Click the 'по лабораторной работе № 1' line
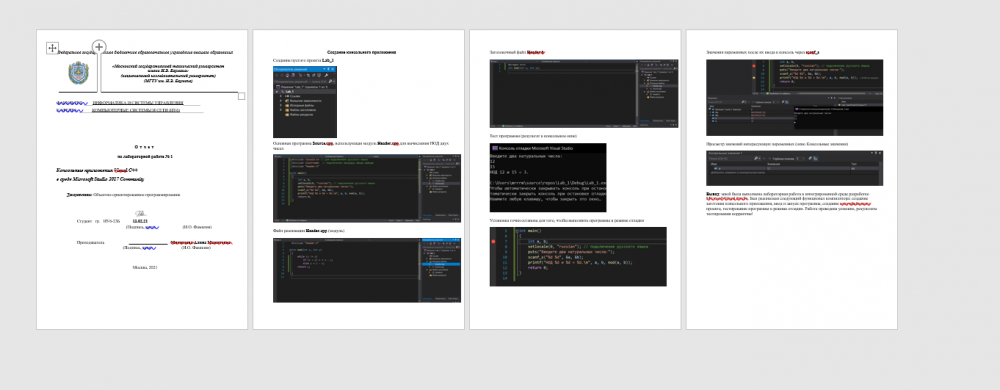Viewport: 1000px width, 390px height. (145, 156)
